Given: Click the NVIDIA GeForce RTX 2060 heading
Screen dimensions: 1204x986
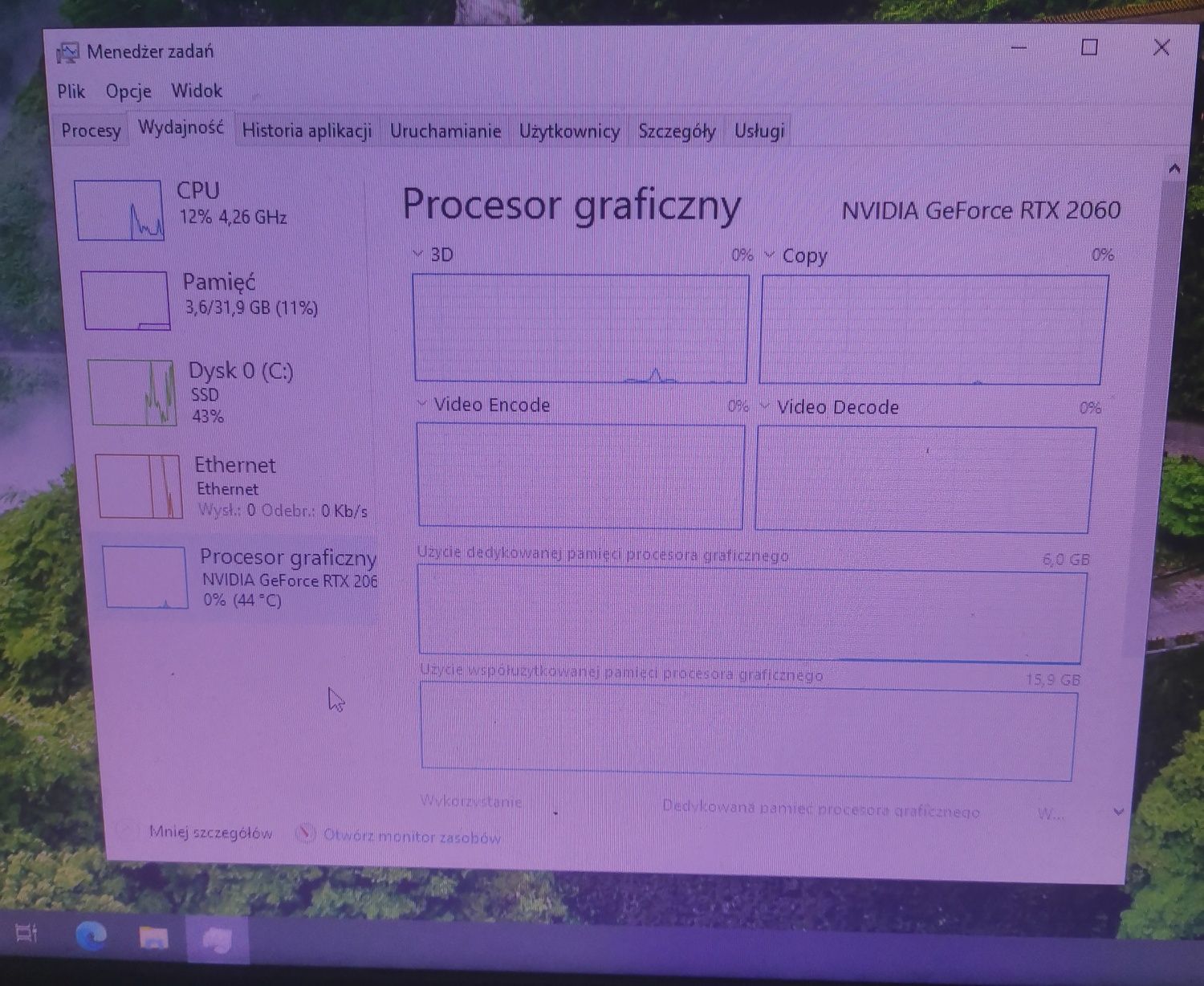Looking at the screenshot, I should coord(981,211).
